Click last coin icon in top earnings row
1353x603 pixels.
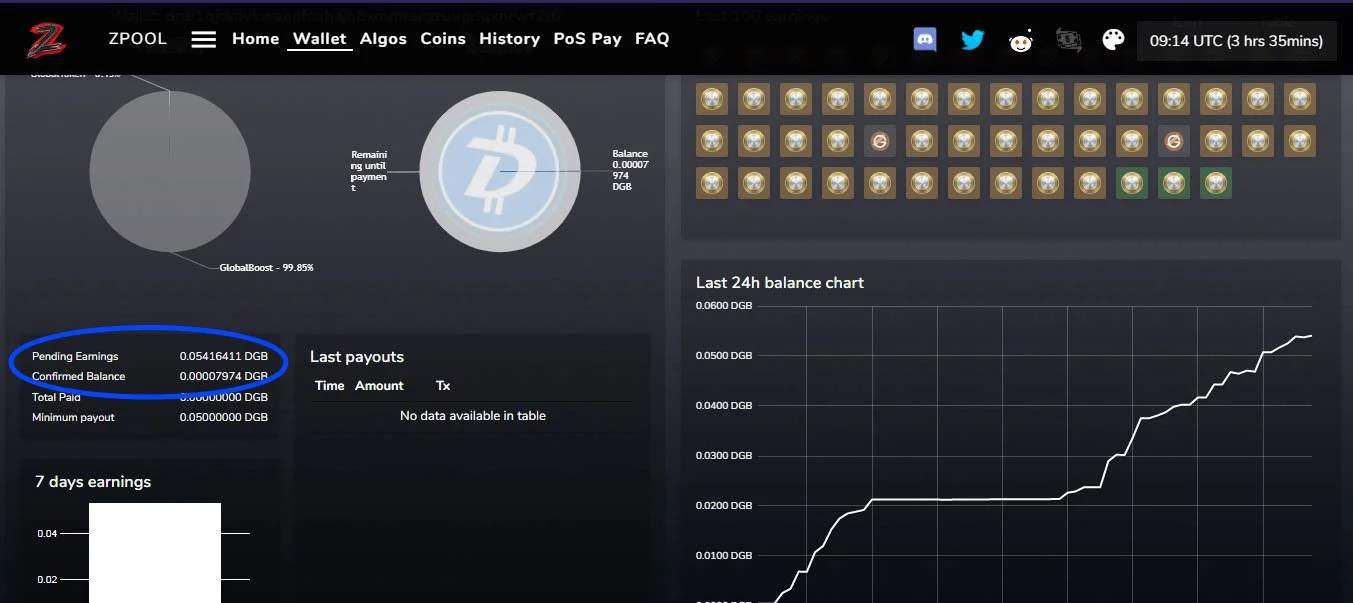click(x=1299, y=99)
